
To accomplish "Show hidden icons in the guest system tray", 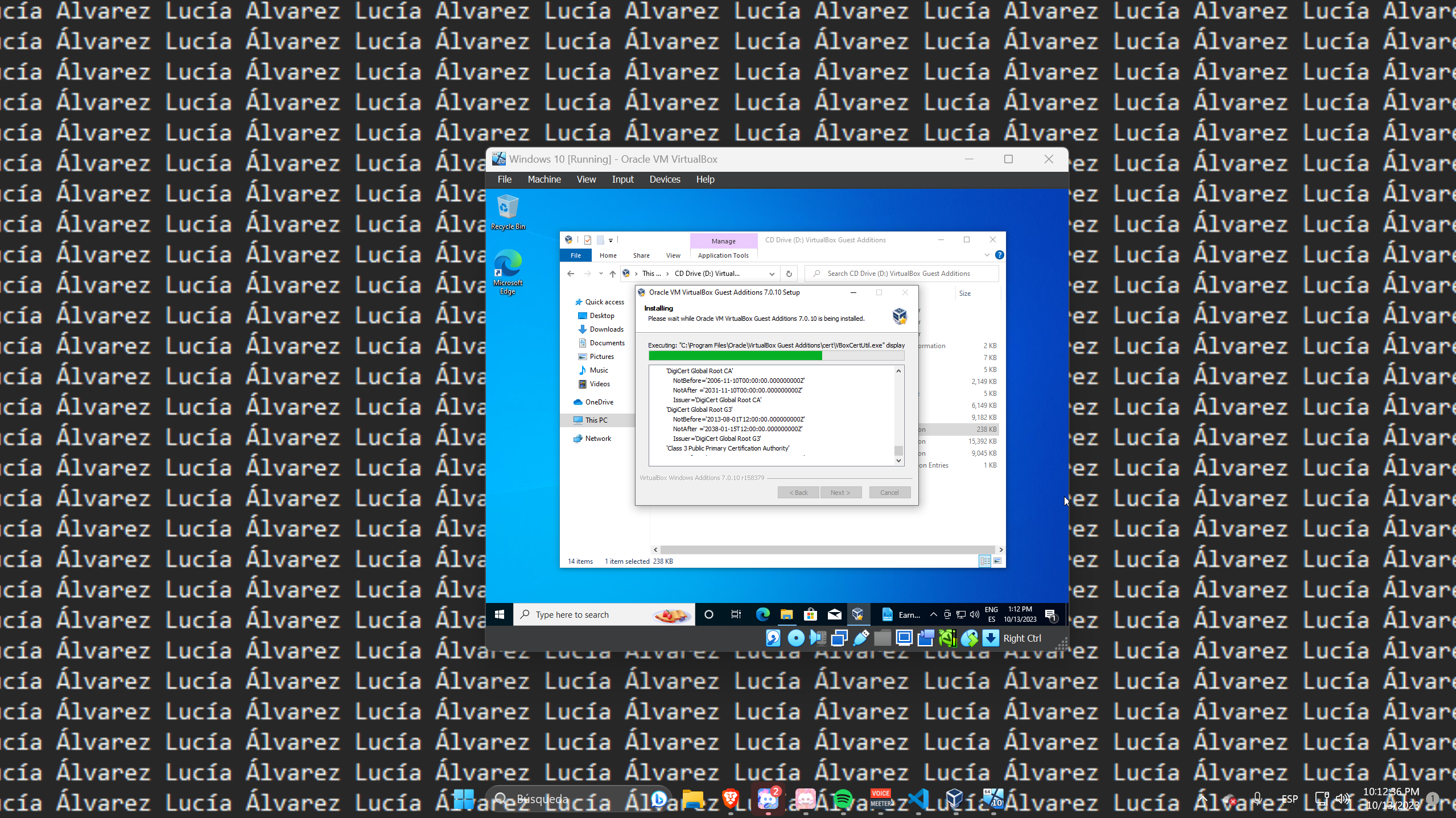I will (x=934, y=614).
